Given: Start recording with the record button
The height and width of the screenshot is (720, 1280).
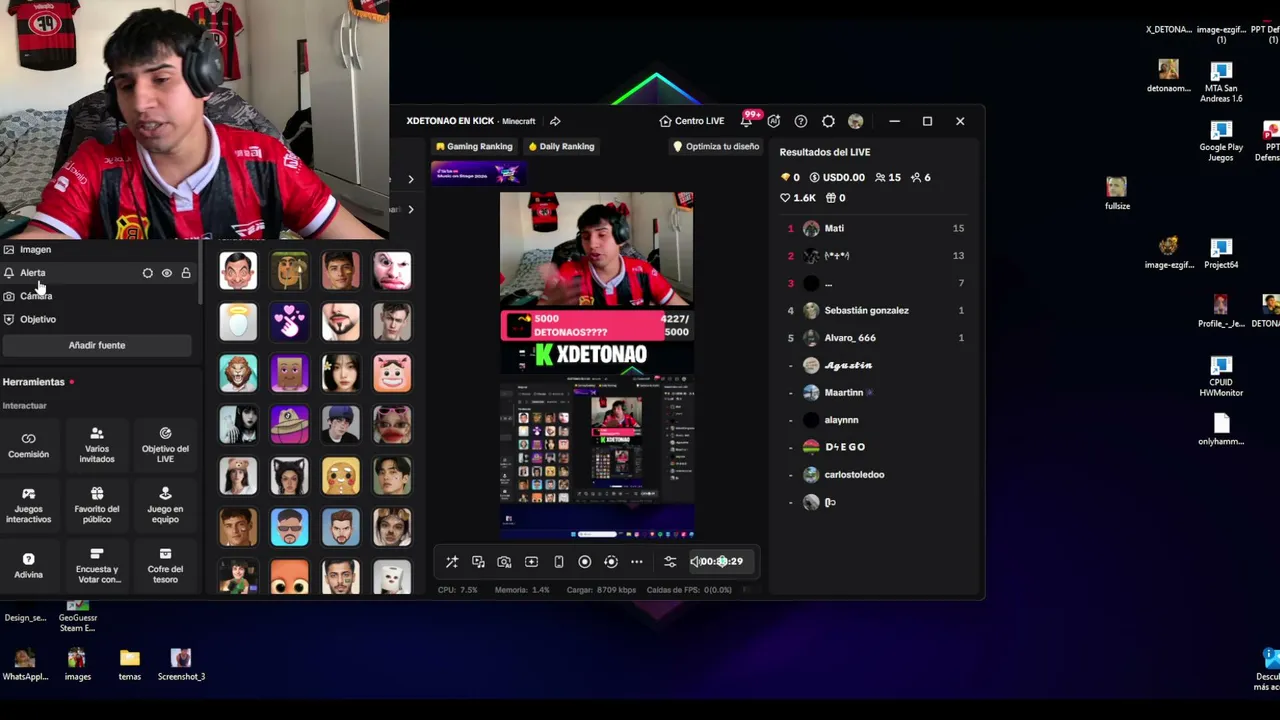Looking at the screenshot, I should (x=585, y=562).
